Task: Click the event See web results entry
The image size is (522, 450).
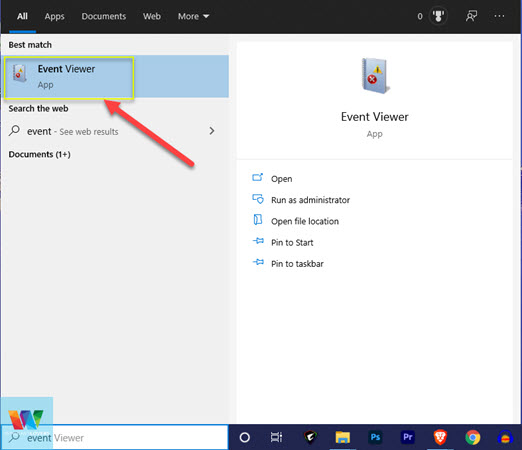Action: [x=115, y=131]
